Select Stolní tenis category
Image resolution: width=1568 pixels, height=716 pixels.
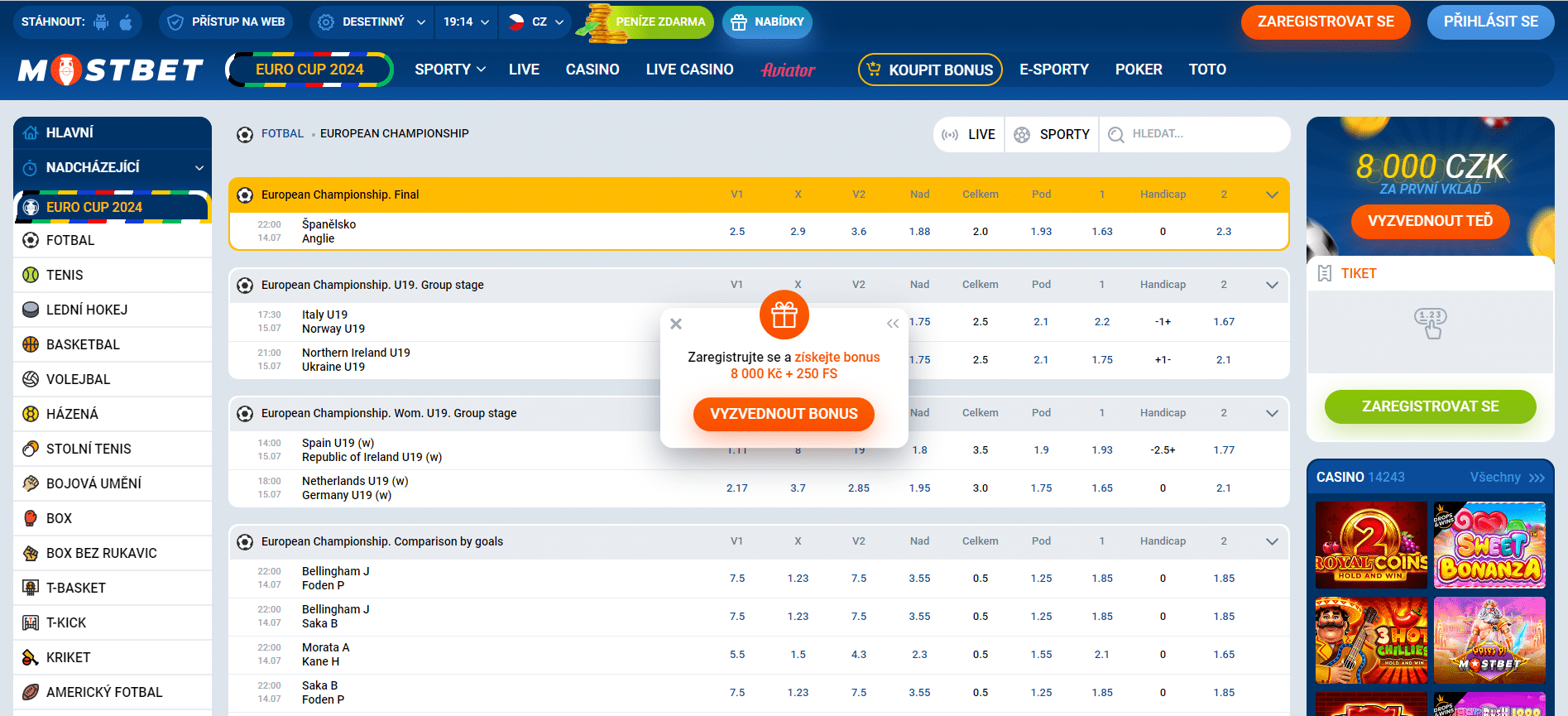pyautogui.click(x=112, y=449)
